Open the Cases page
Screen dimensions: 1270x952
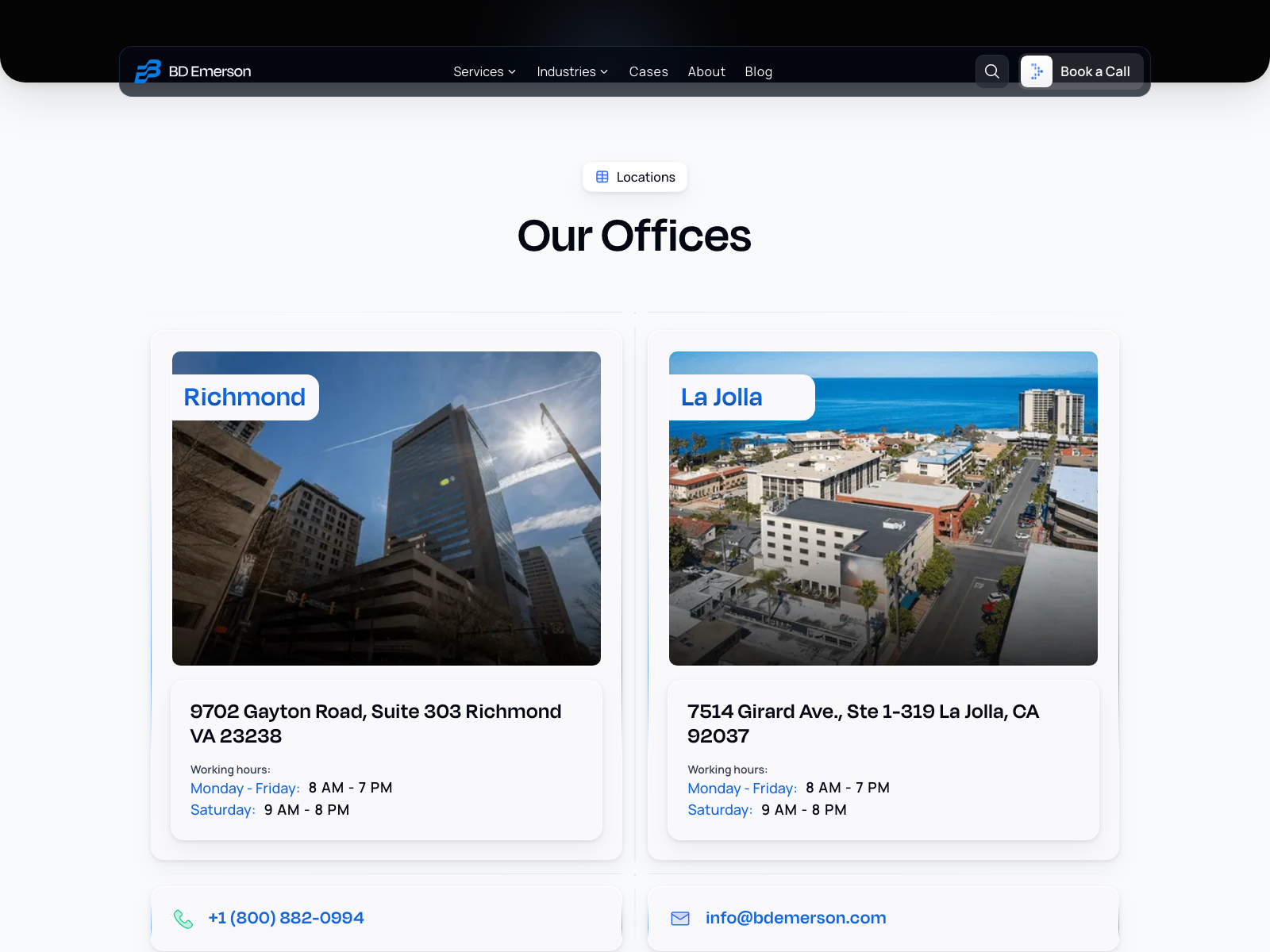click(x=648, y=71)
